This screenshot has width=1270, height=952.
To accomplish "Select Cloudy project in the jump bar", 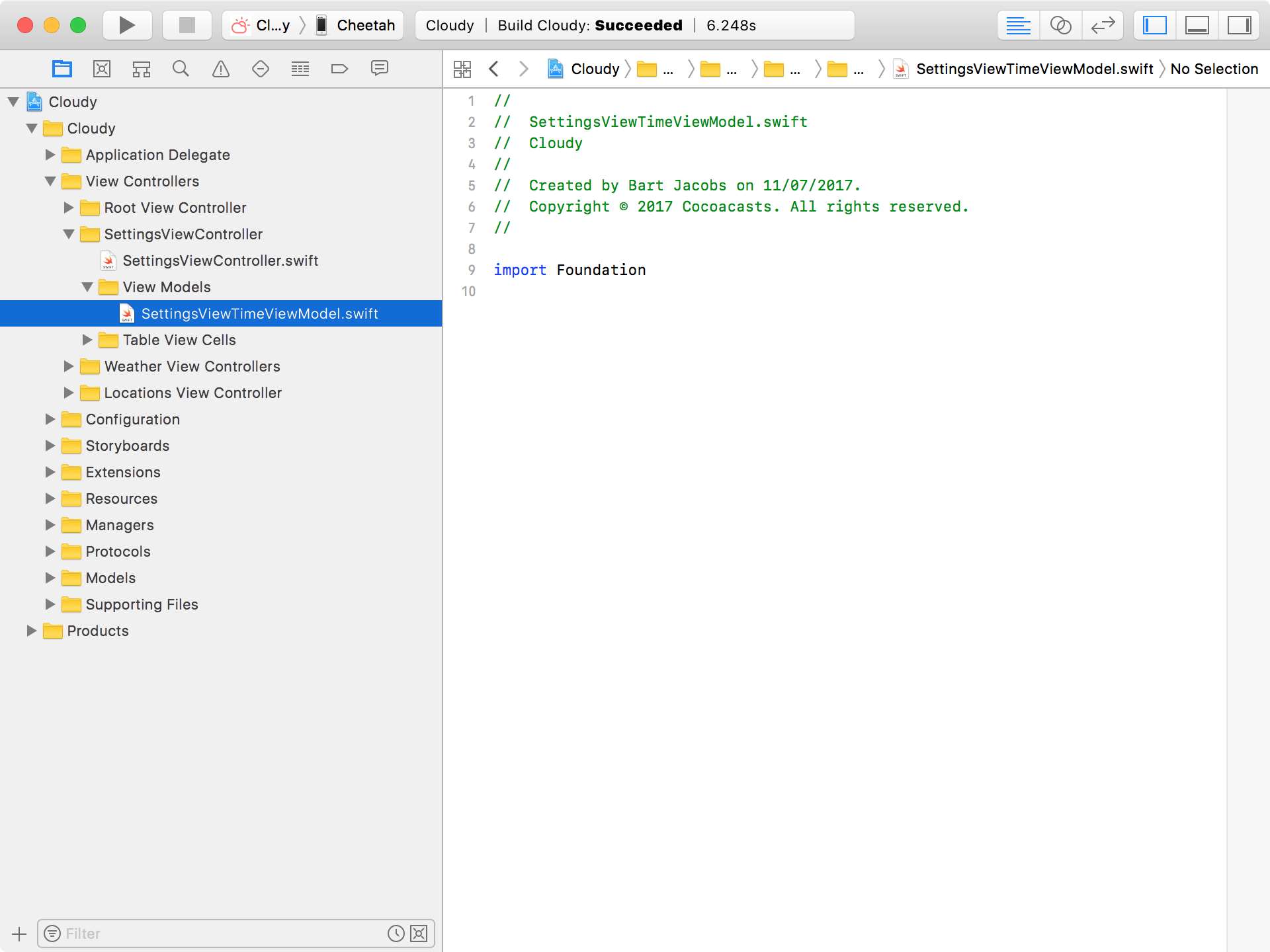I will tap(584, 69).
